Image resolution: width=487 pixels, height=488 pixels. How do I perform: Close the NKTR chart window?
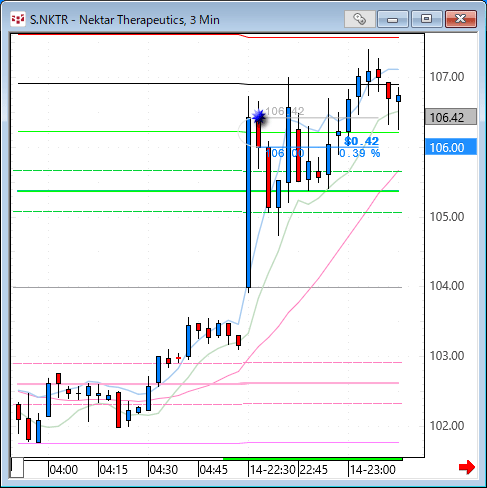[460, 19]
